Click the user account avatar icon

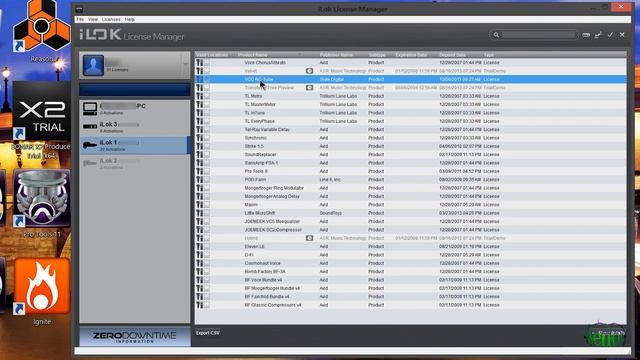click(x=93, y=65)
